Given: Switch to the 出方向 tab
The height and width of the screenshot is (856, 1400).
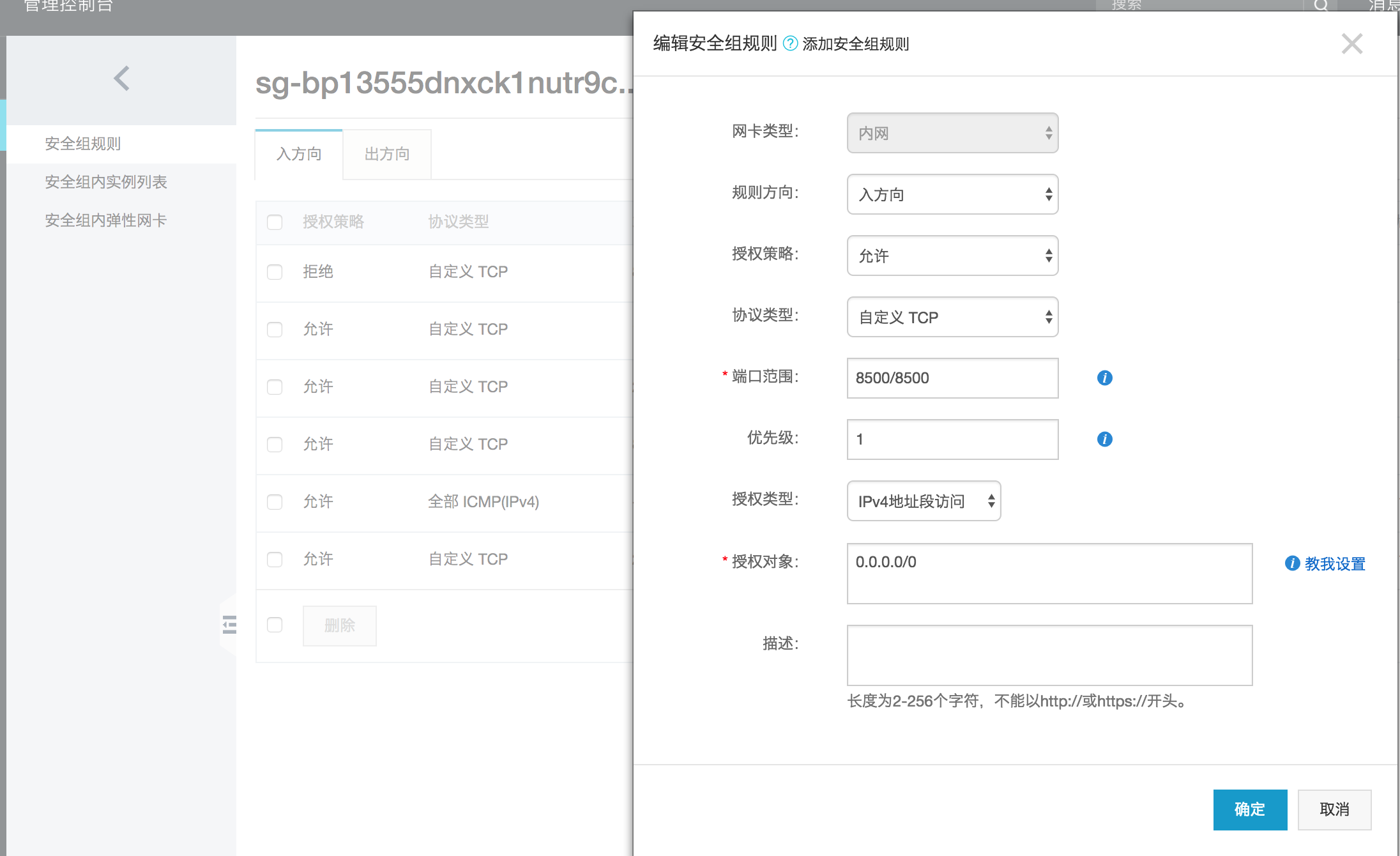Looking at the screenshot, I should [x=387, y=154].
